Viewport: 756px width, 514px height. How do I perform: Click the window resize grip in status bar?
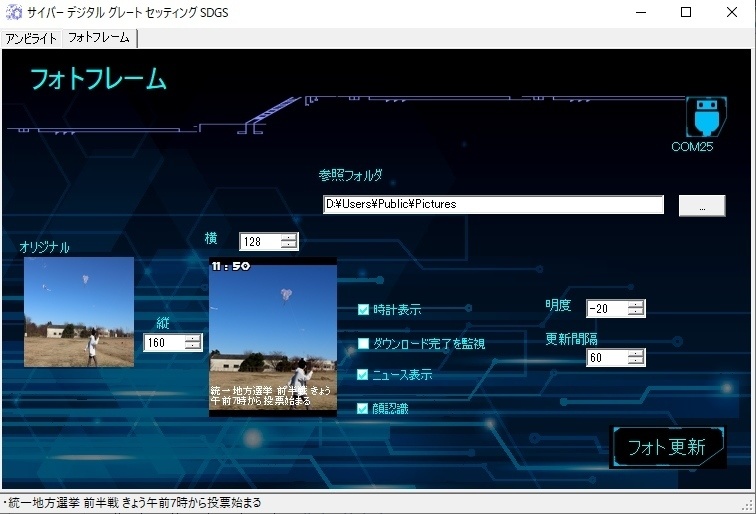pos(748,505)
